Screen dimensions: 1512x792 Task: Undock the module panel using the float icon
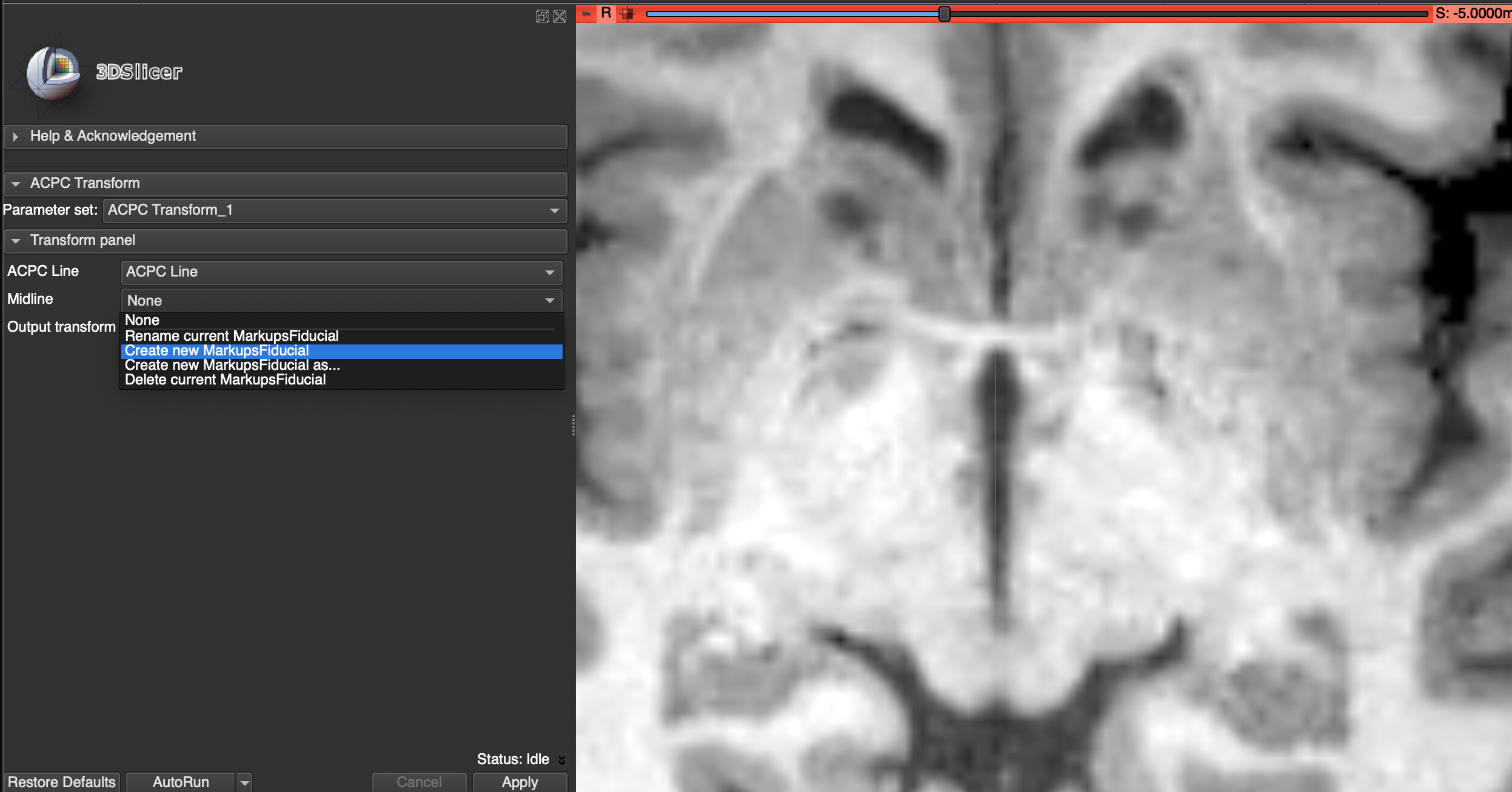coord(541,16)
